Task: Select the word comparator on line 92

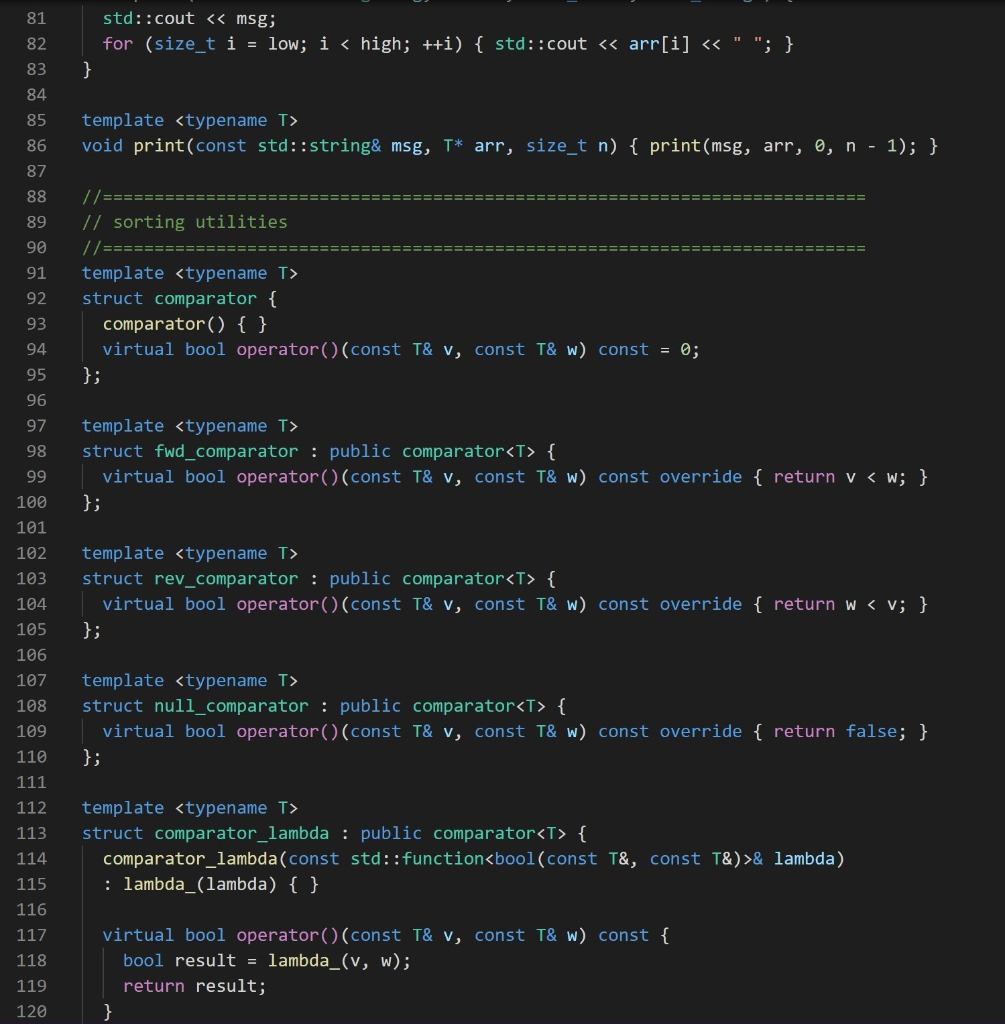Action: click(205, 298)
